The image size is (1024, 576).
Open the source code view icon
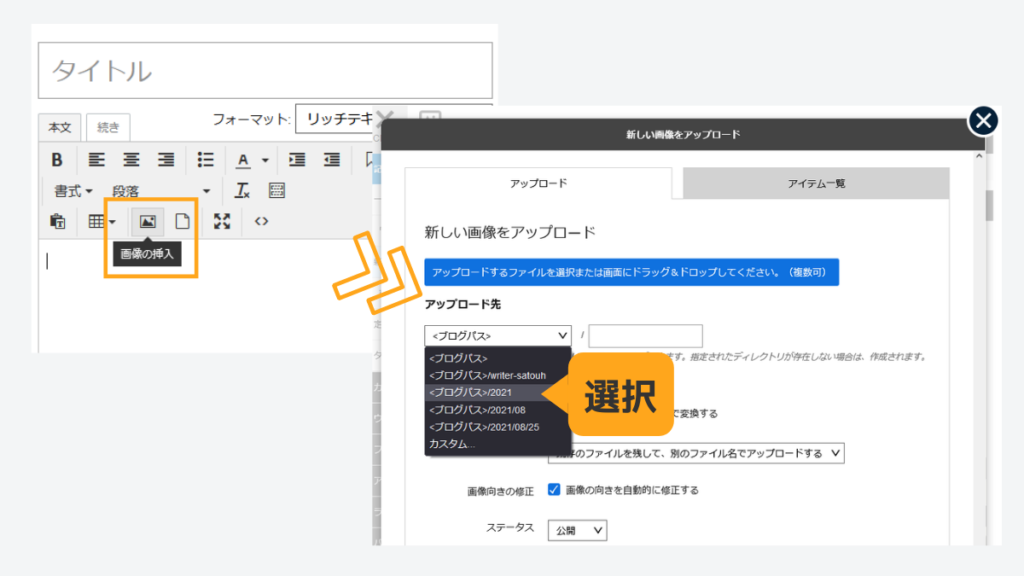pos(261,221)
